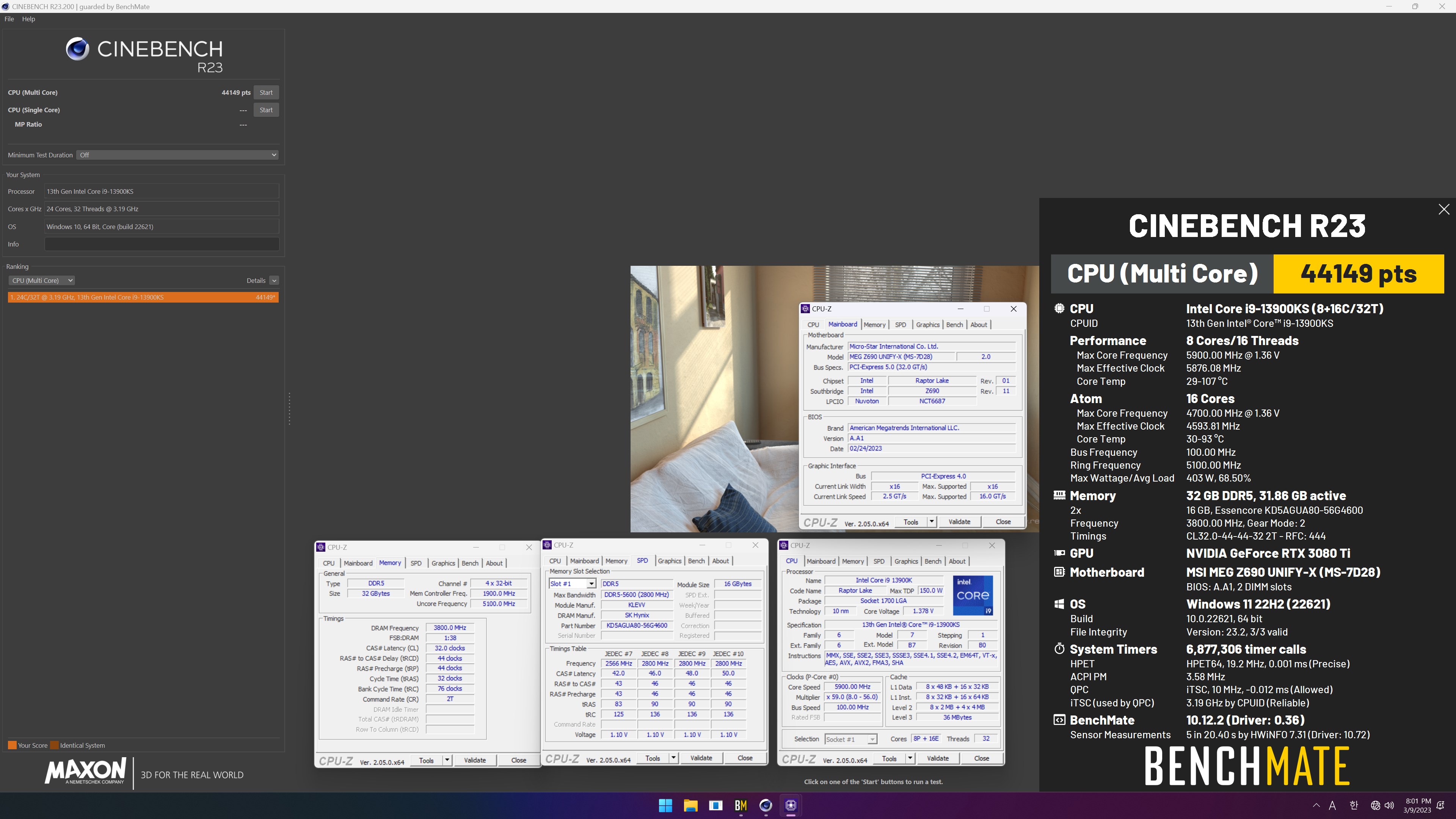Open SPD tab in Memory CPU-Z window
1456x819 pixels.
[416, 563]
